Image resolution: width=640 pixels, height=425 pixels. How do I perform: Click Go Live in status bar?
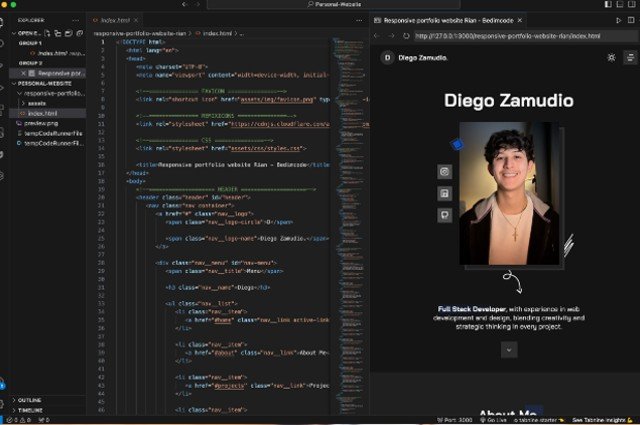(493, 420)
